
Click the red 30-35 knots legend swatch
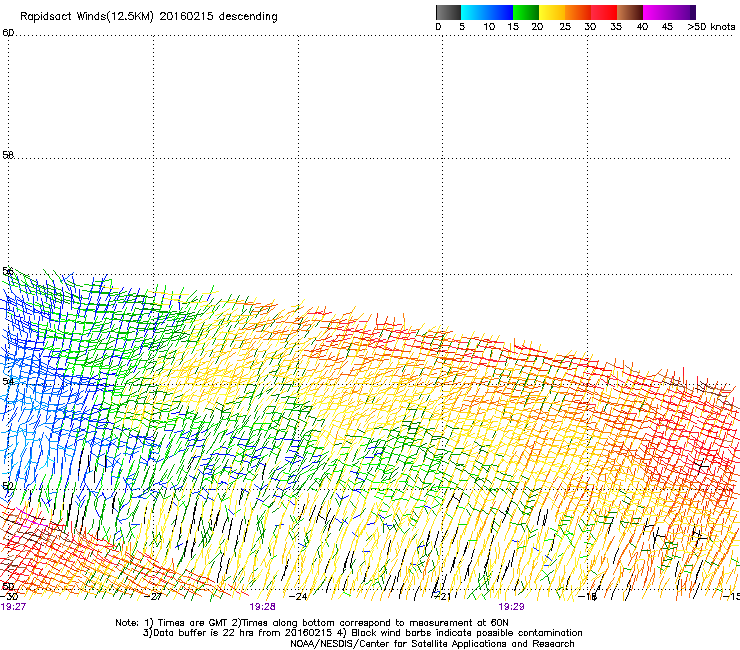[x=604, y=12]
